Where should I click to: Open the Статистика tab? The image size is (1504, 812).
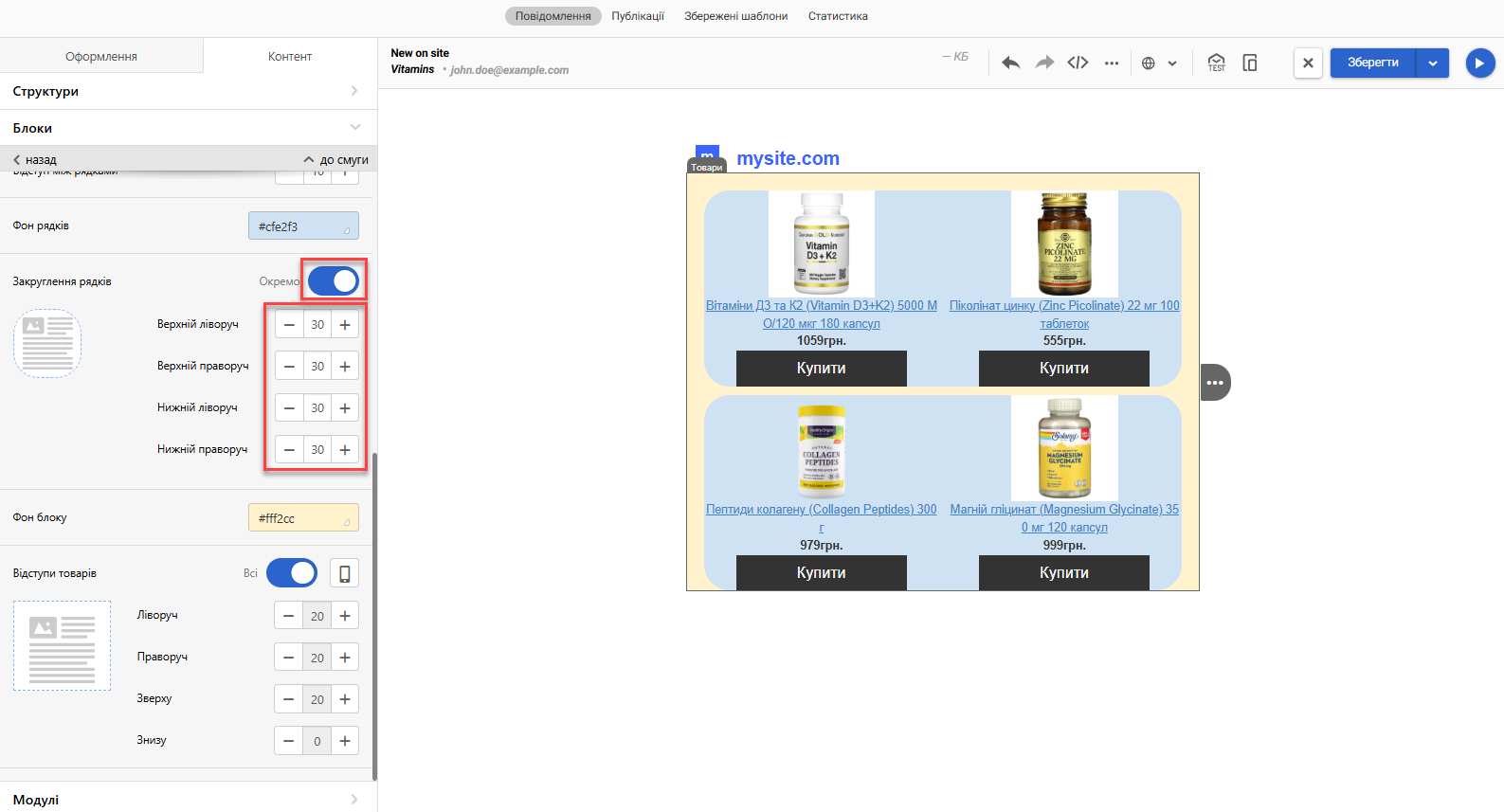[x=838, y=16]
